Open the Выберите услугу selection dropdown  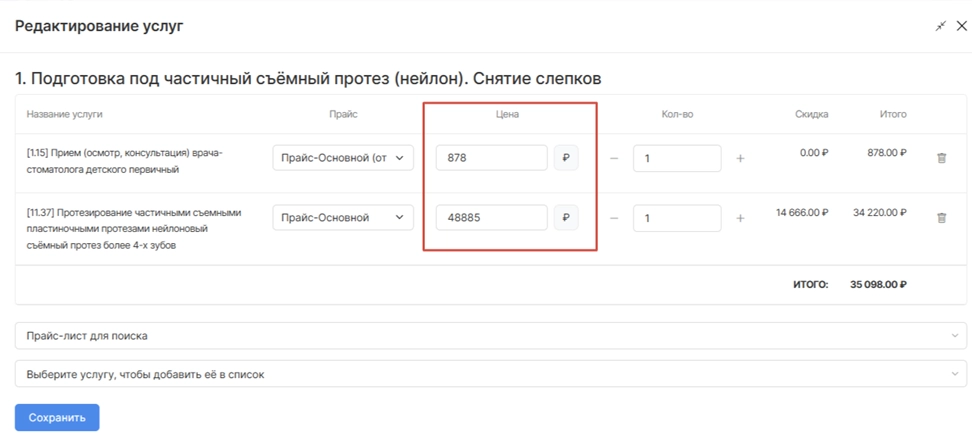[x=490, y=374]
